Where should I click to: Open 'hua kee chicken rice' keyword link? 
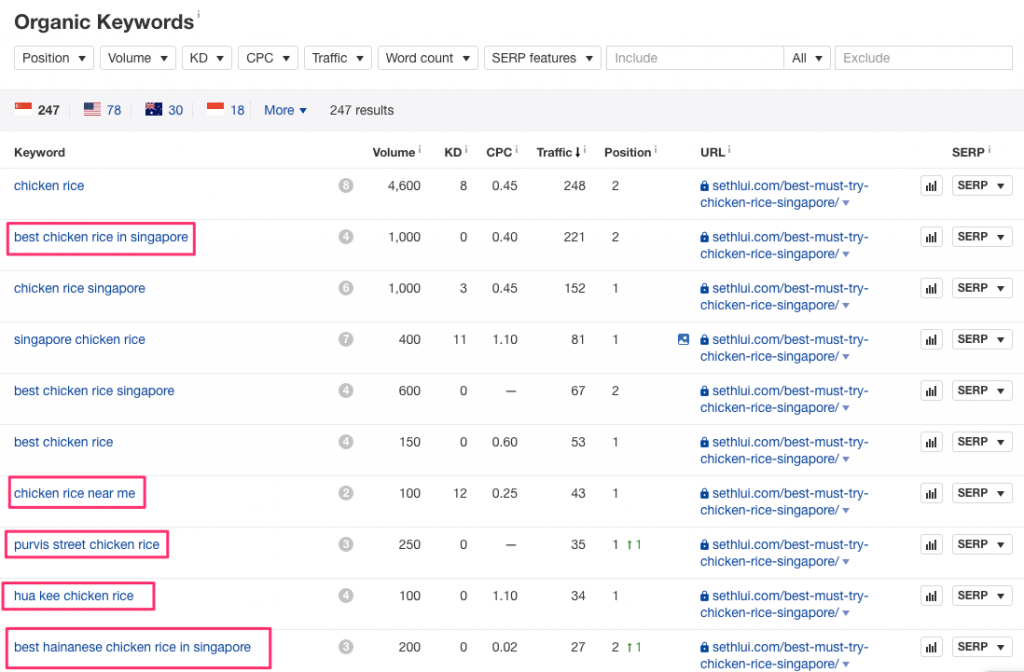click(x=73, y=596)
